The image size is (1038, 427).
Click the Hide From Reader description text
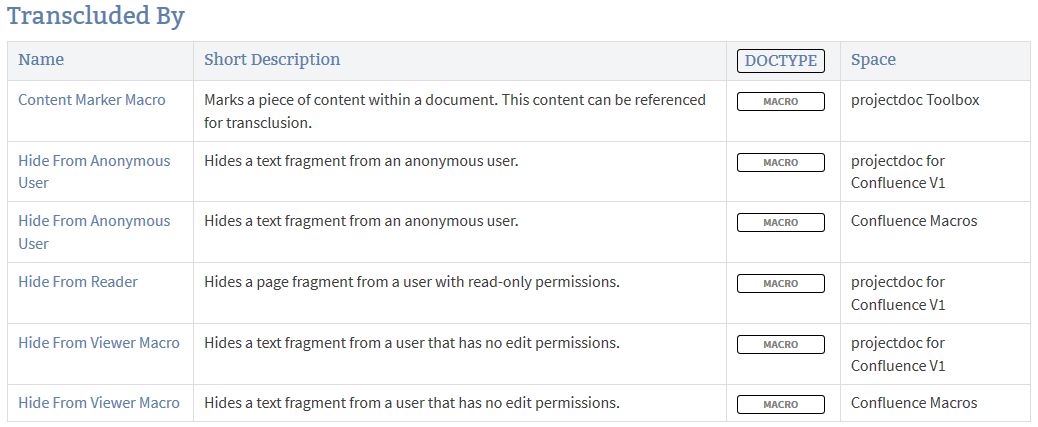412,282
